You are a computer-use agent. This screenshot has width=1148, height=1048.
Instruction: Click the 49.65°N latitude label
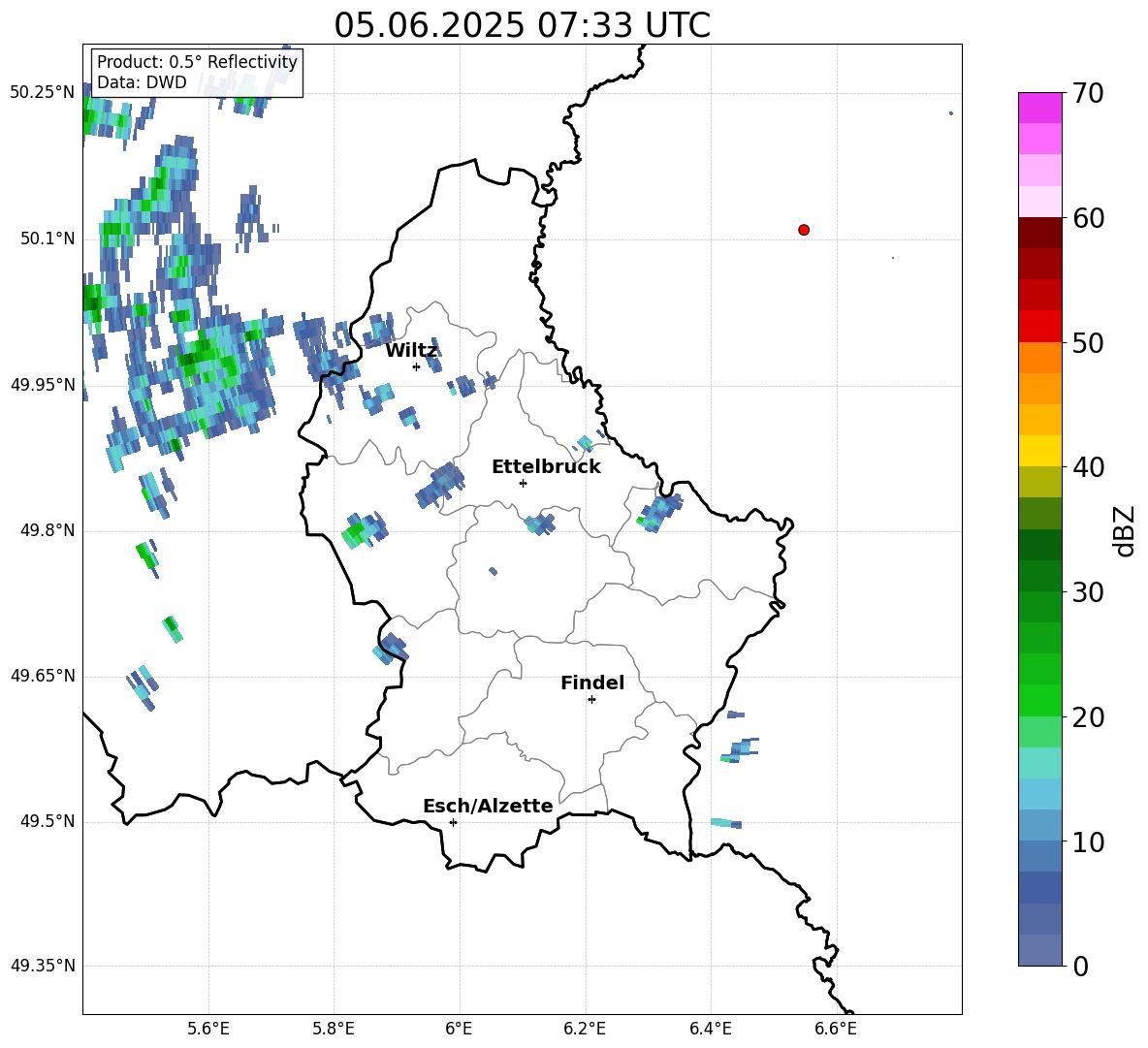(x=43, y=676)
